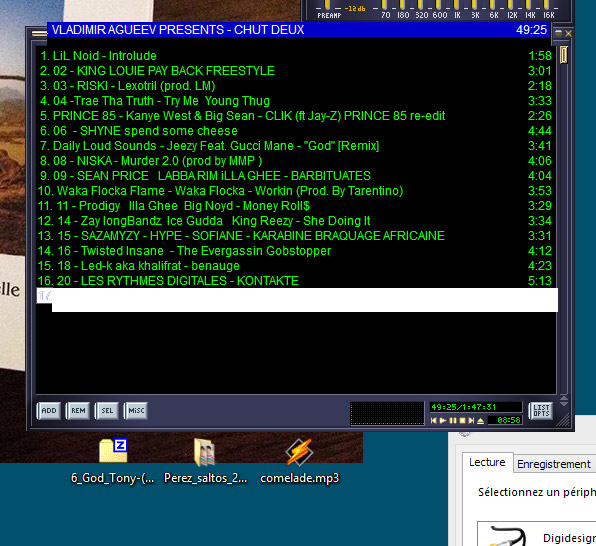Screen dimensions: 596x546
Task: Open the comelade.mp3 file icon on desktop
Action: click(x=300, y=462)
